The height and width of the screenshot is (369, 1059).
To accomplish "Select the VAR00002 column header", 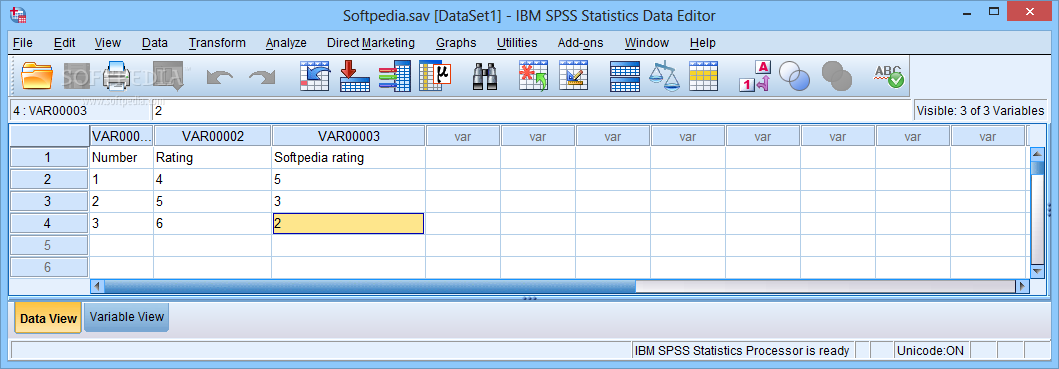I will coord(213,137).
